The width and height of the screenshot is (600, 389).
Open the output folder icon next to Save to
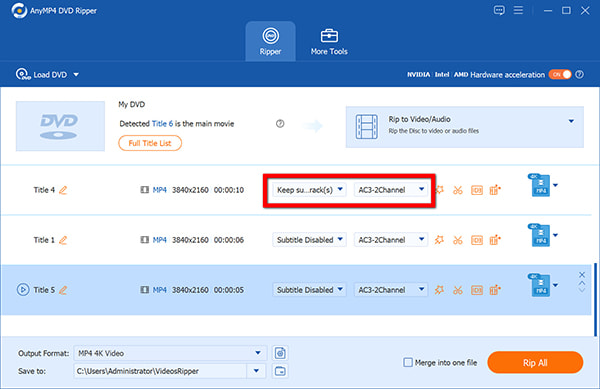coord(280,371)
